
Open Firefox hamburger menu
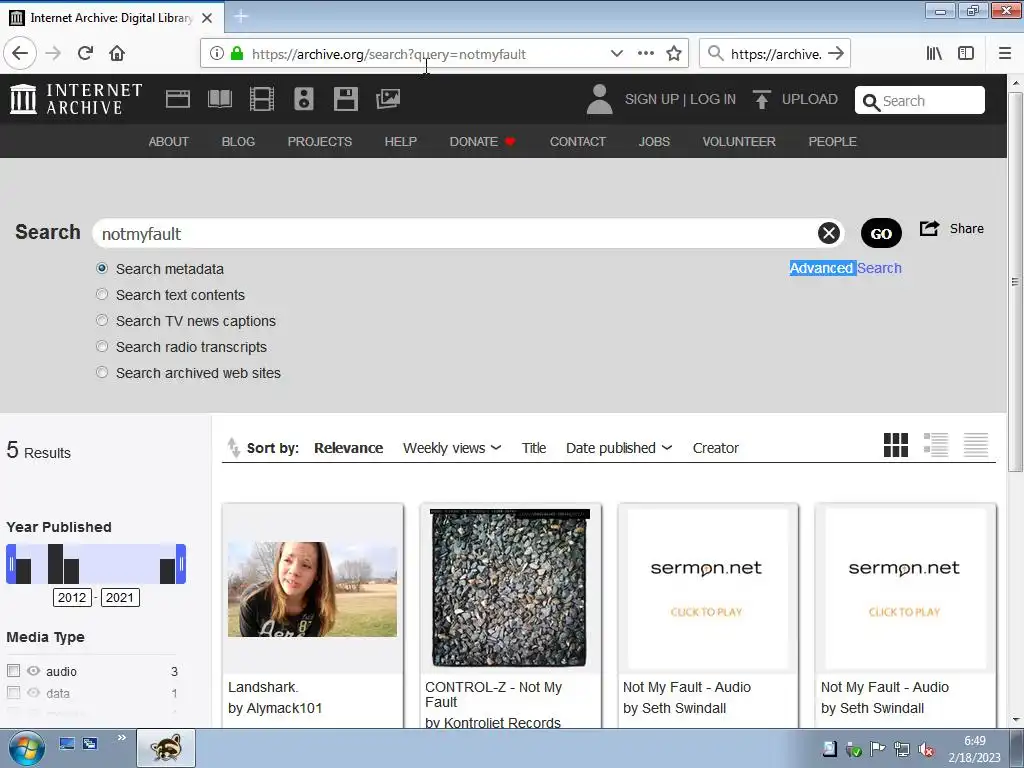pyautogui.click(x=1005, y=54)
